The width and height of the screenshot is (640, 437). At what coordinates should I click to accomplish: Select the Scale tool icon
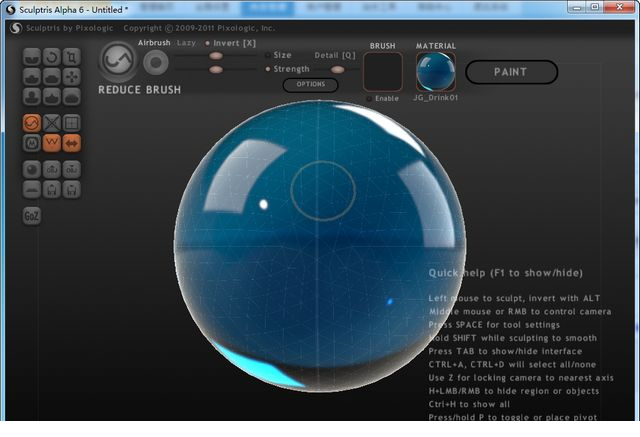(x=72, y=57)
